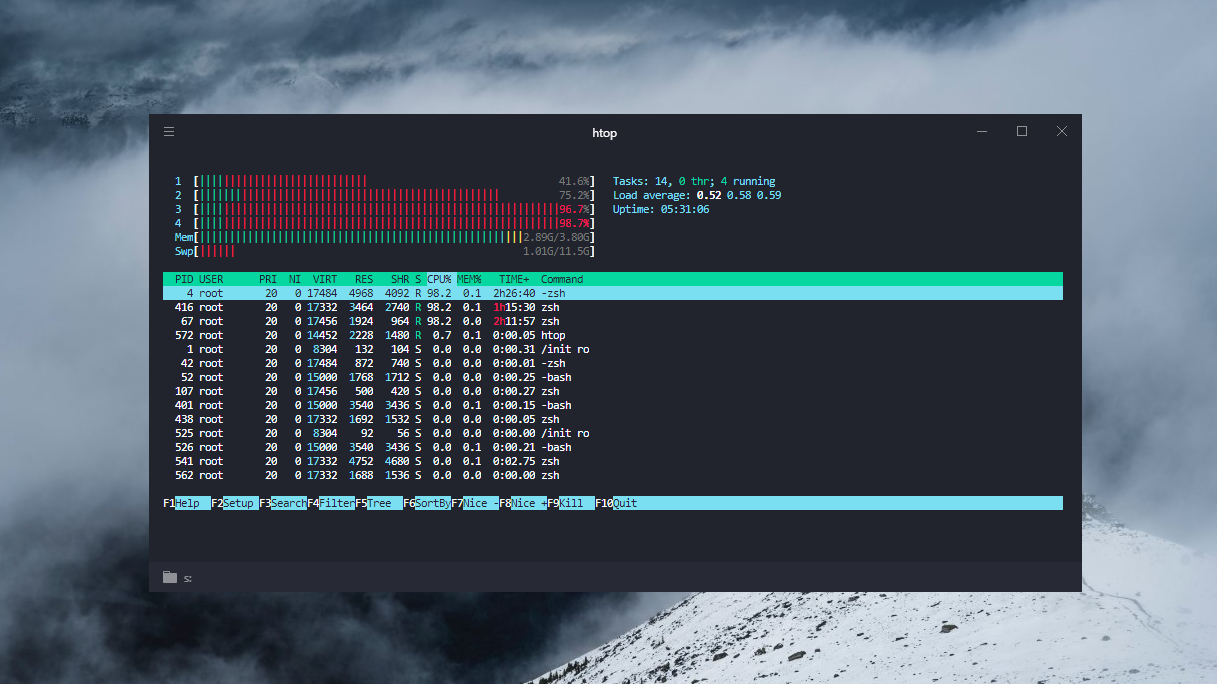Click F1 Help in function bar

187,503
